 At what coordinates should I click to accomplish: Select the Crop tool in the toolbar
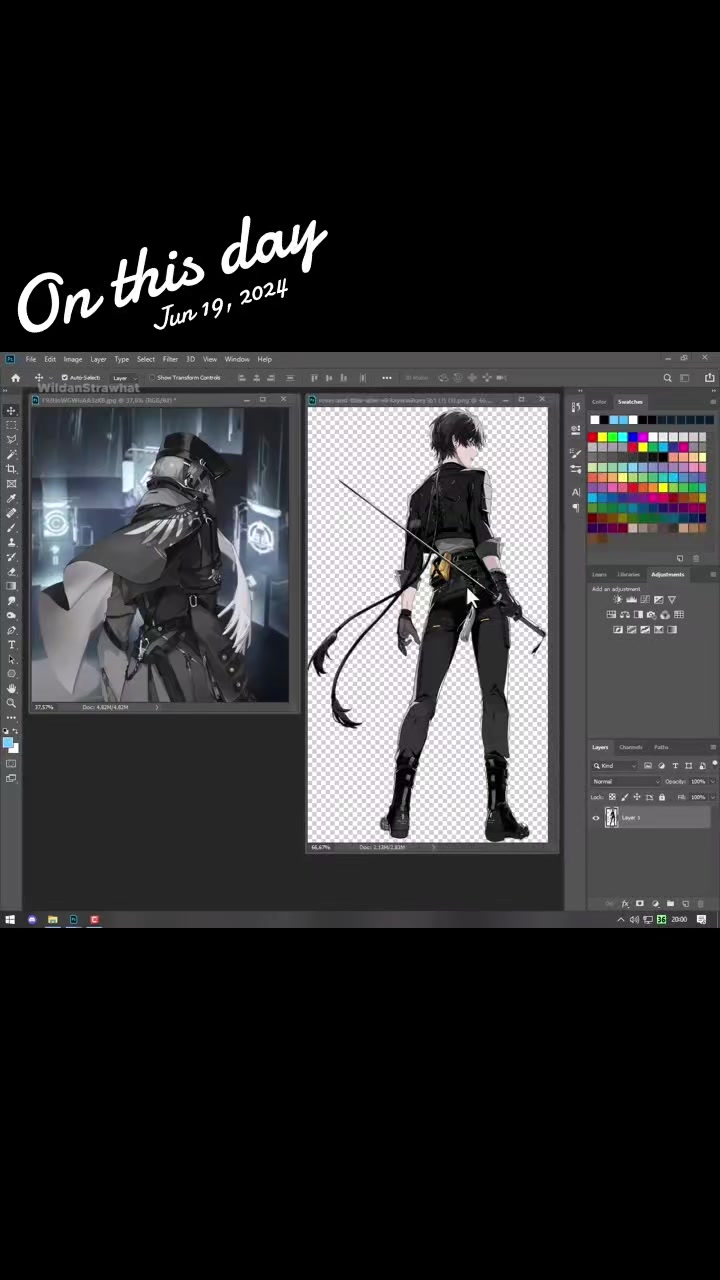[x=11, y=469]
